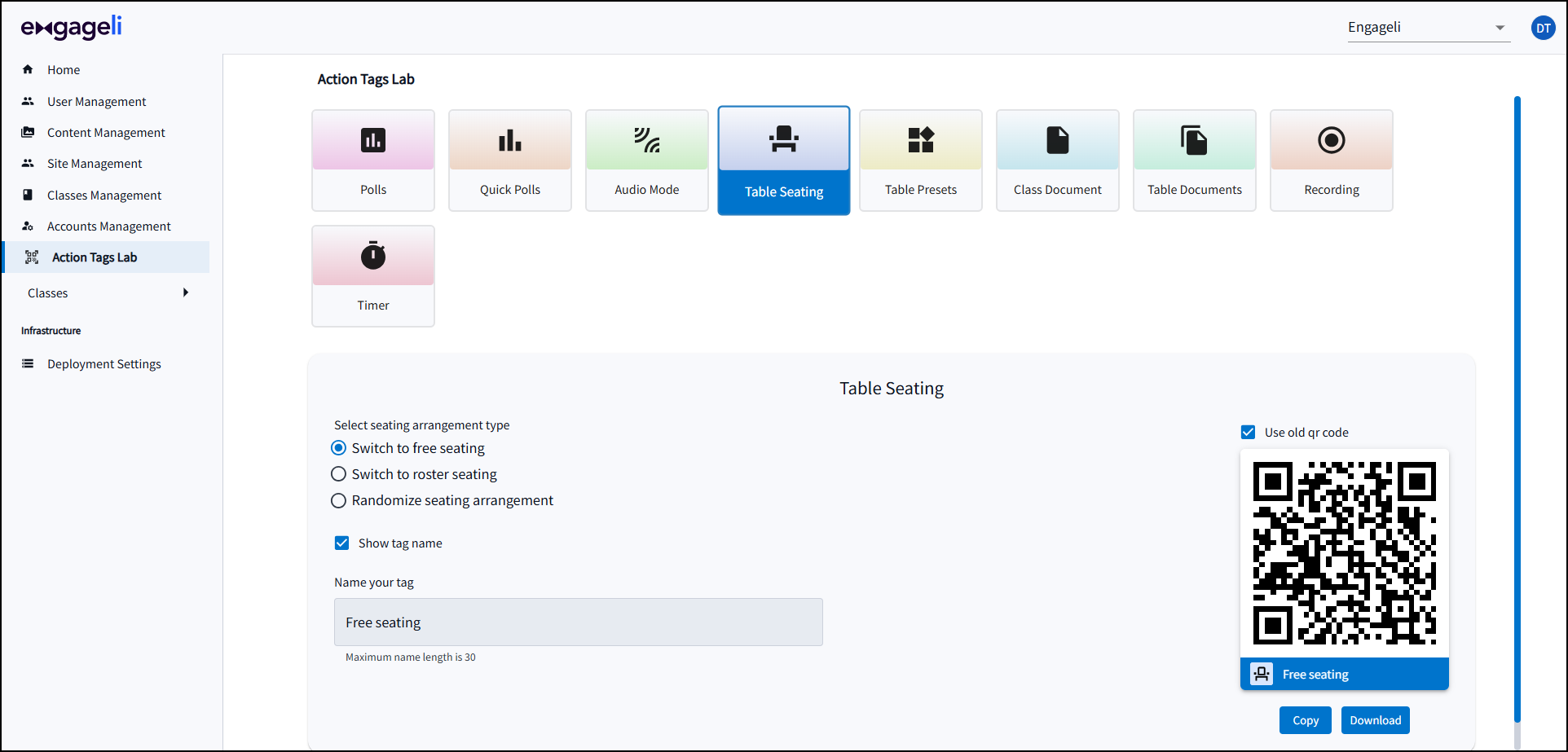Select Randomize seating arrangement option
This screenshot has width=1568, height=752.
tap(339, 500)
